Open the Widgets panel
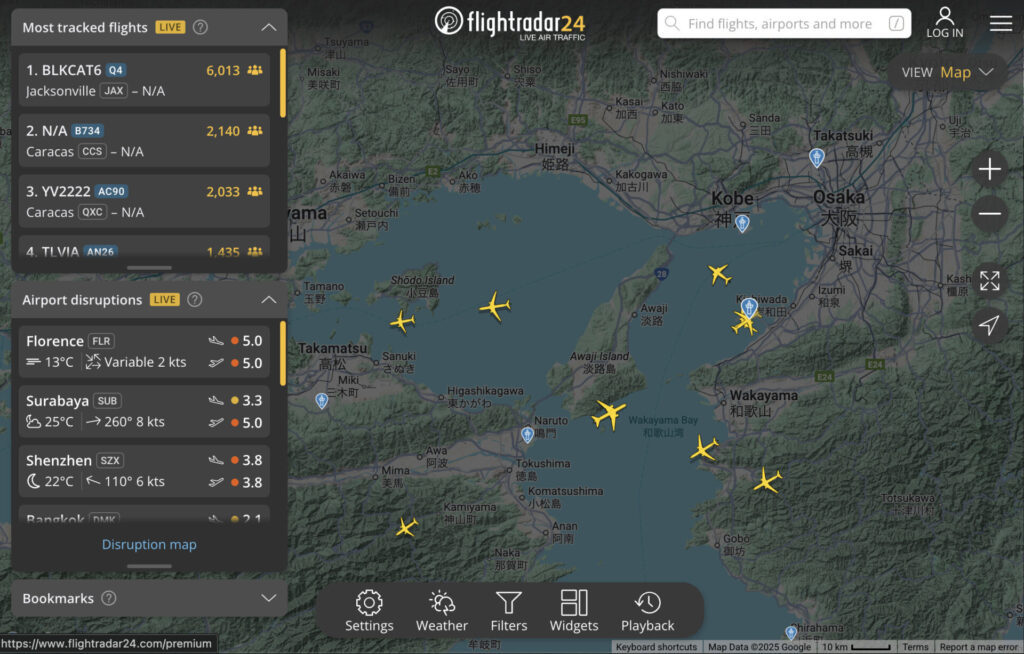The height and width of the screenshot is (654, 1024). pos(573,610)
